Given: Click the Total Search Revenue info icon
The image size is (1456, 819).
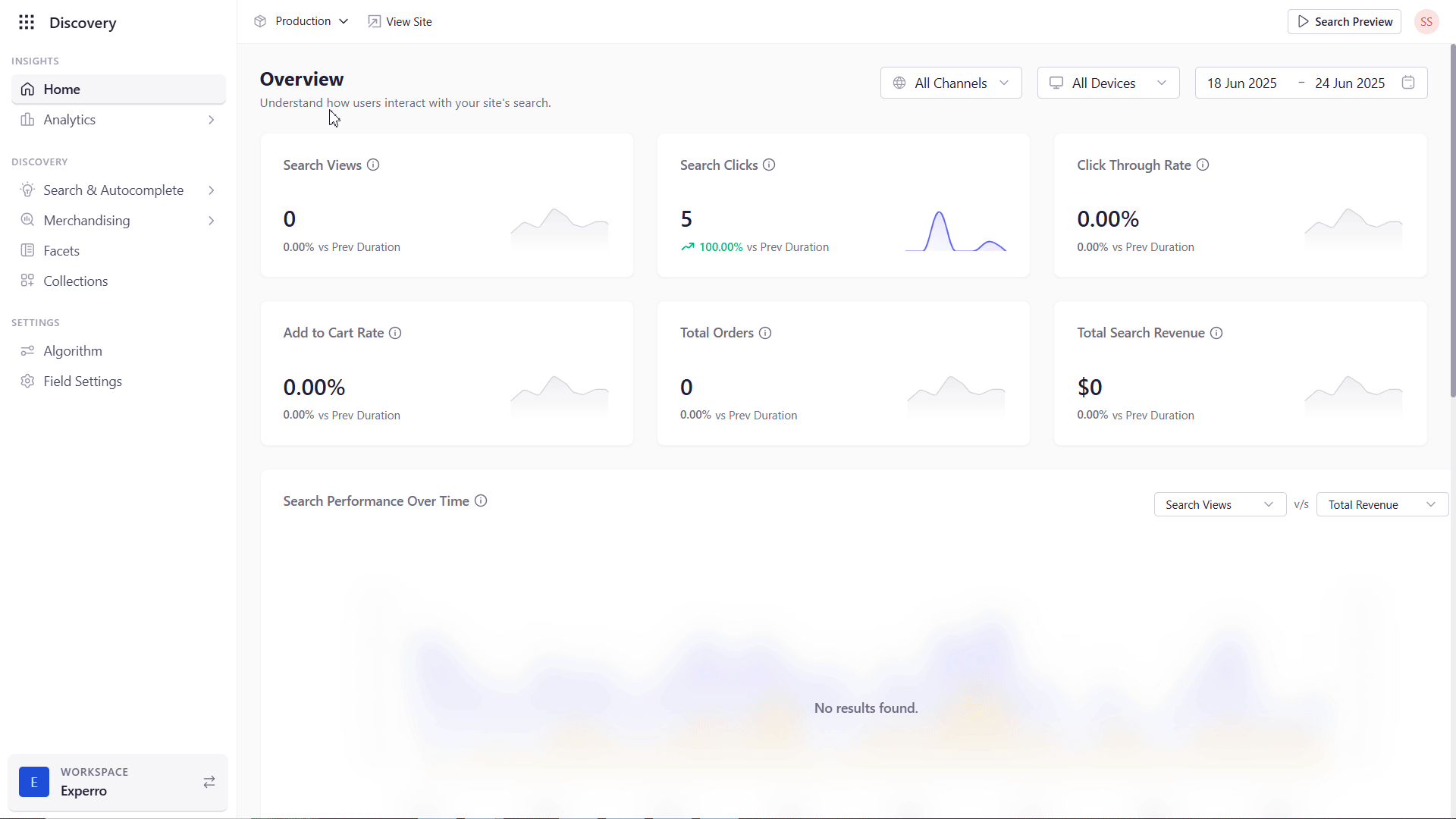Looking at the screenshot, I should click(x=1216, y=333).
